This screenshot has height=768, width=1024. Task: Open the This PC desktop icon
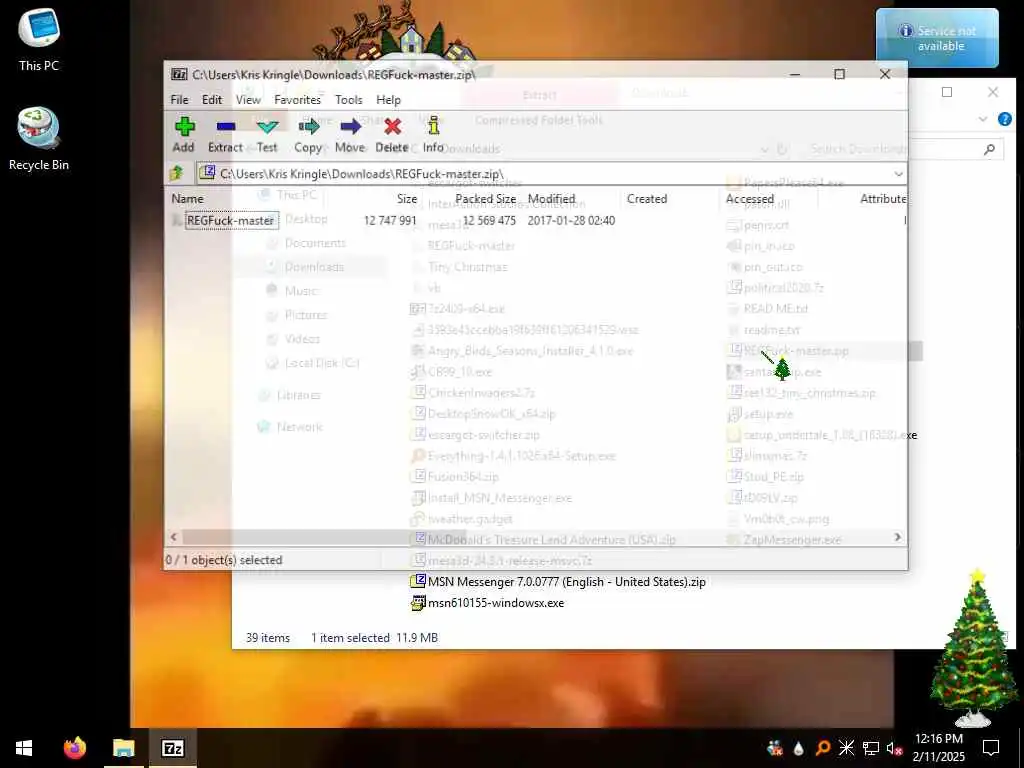tap(39, 39)
